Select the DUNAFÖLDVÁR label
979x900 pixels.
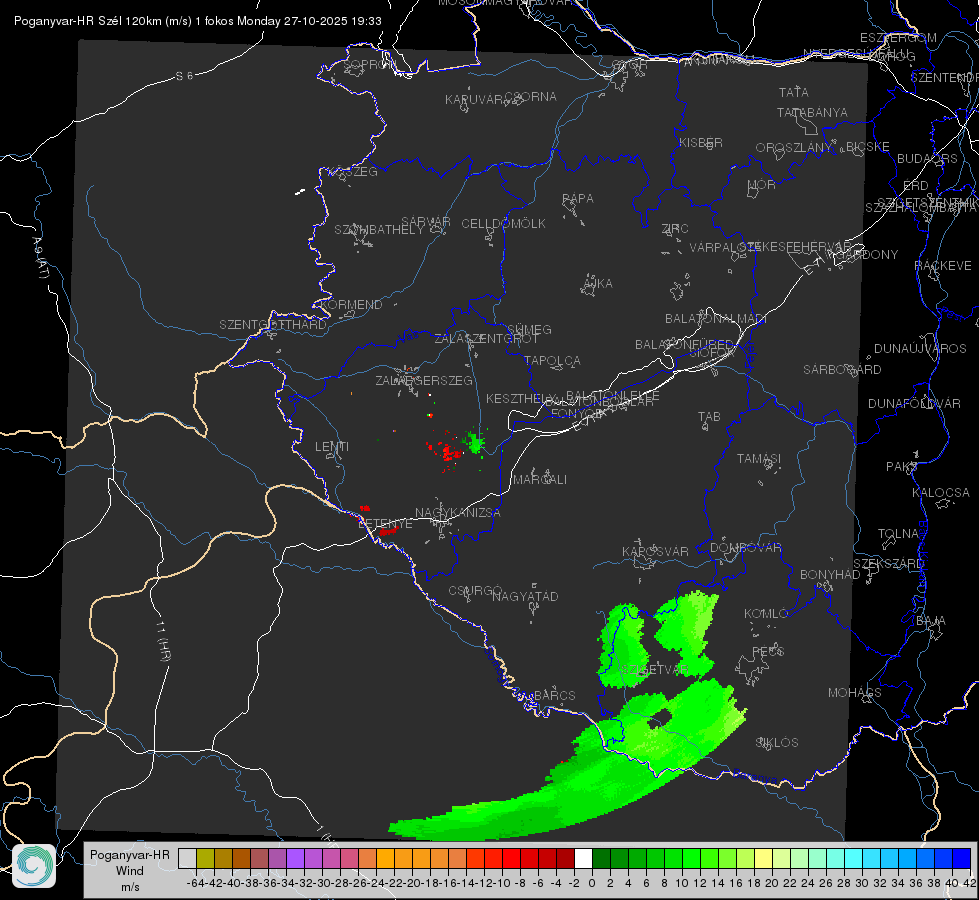[914, 404]
